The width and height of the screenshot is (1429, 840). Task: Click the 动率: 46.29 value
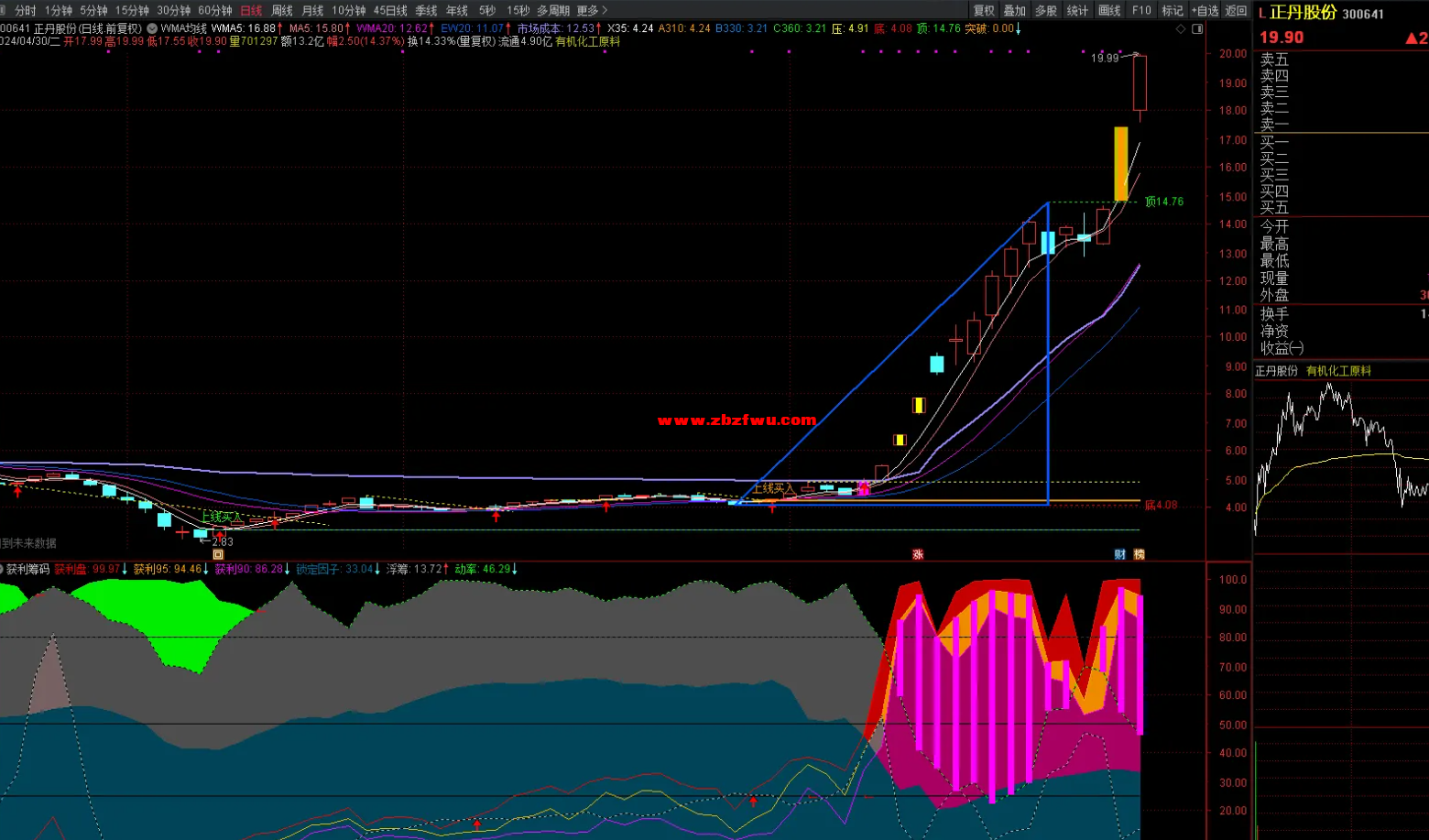[x=485, y=569]
